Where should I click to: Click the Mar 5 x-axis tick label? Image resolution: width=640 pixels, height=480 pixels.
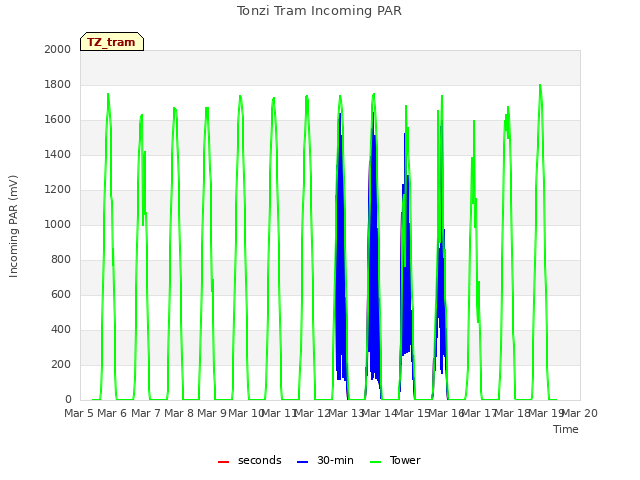79,413
